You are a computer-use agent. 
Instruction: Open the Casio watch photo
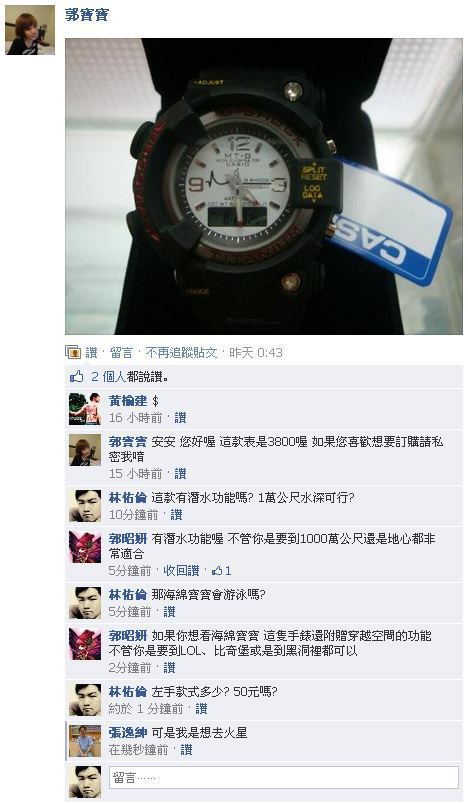[263, 186]
